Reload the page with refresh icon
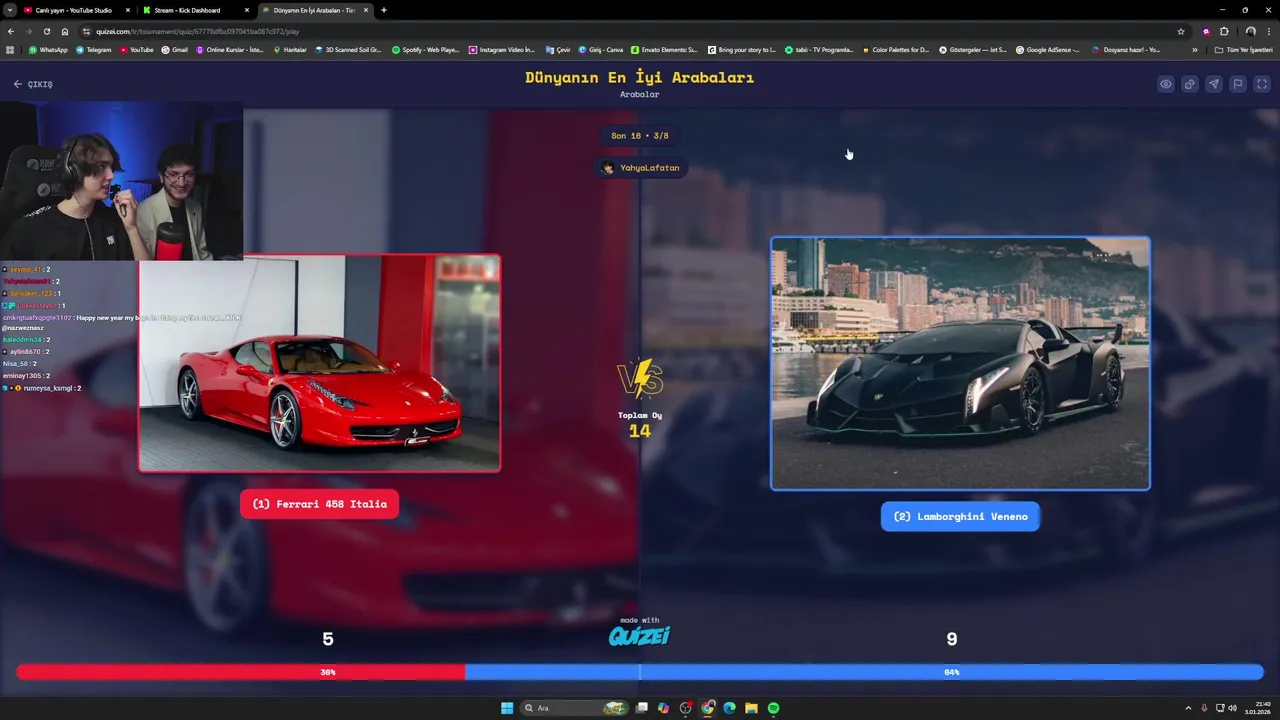1280x720 pixels. pos(47,31)
